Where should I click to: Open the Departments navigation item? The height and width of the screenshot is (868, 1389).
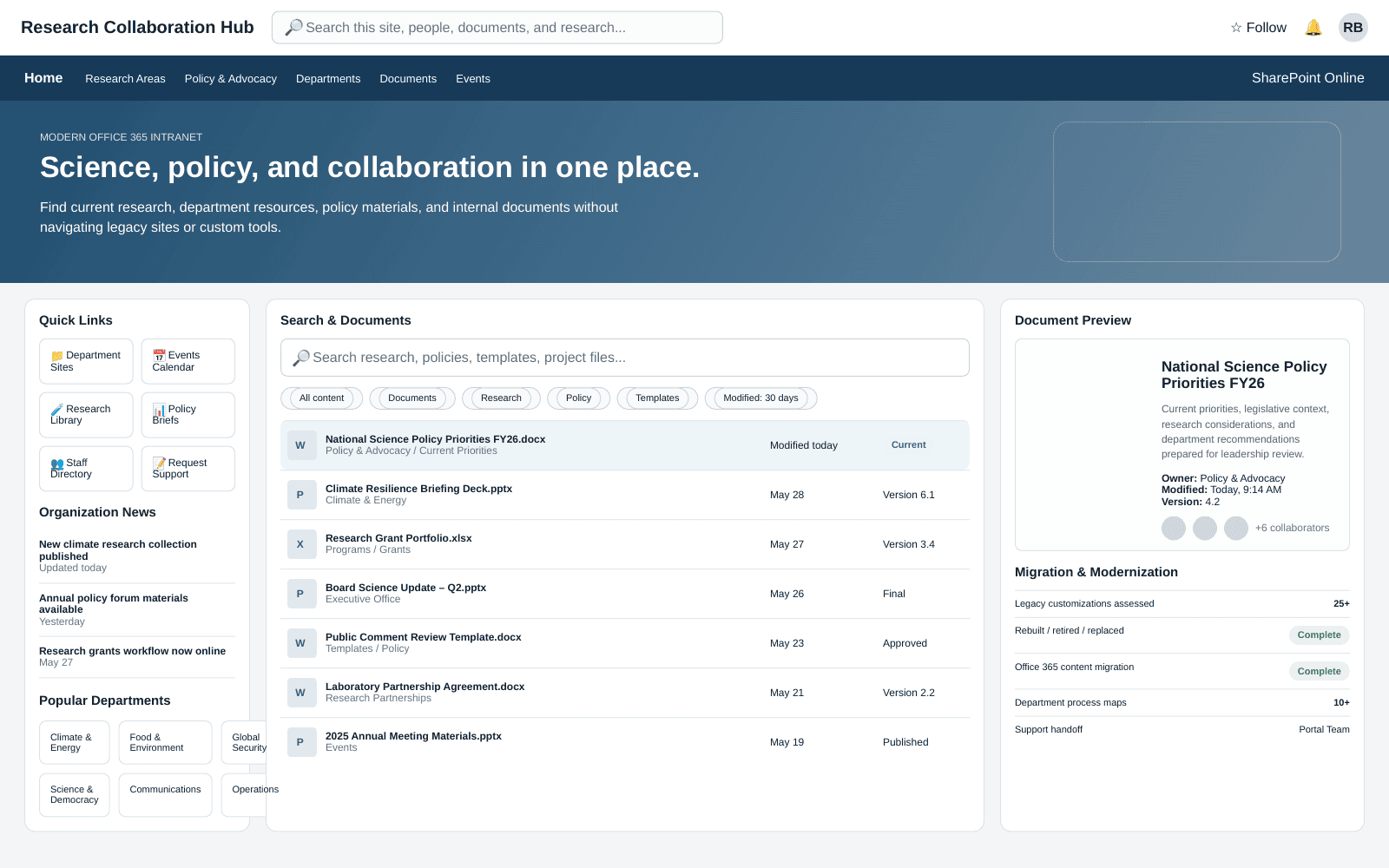tap(328, 79)
